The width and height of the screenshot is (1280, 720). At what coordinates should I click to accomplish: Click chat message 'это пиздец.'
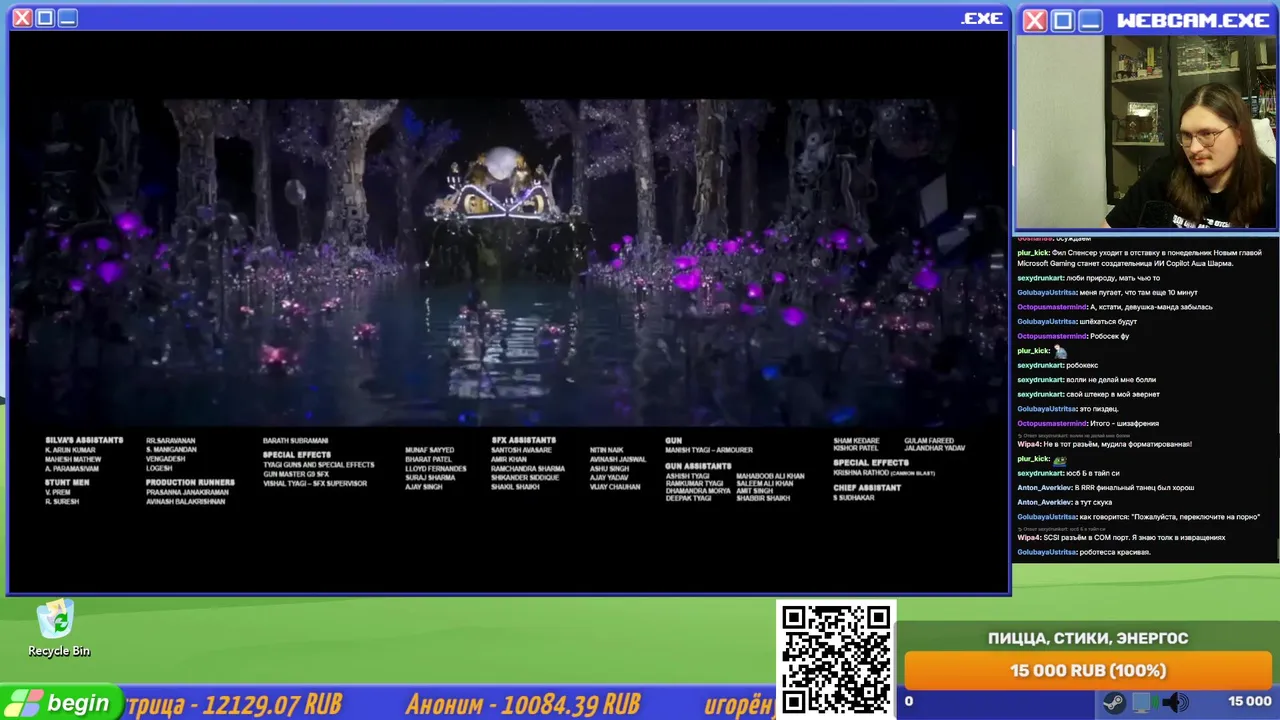1068,409
